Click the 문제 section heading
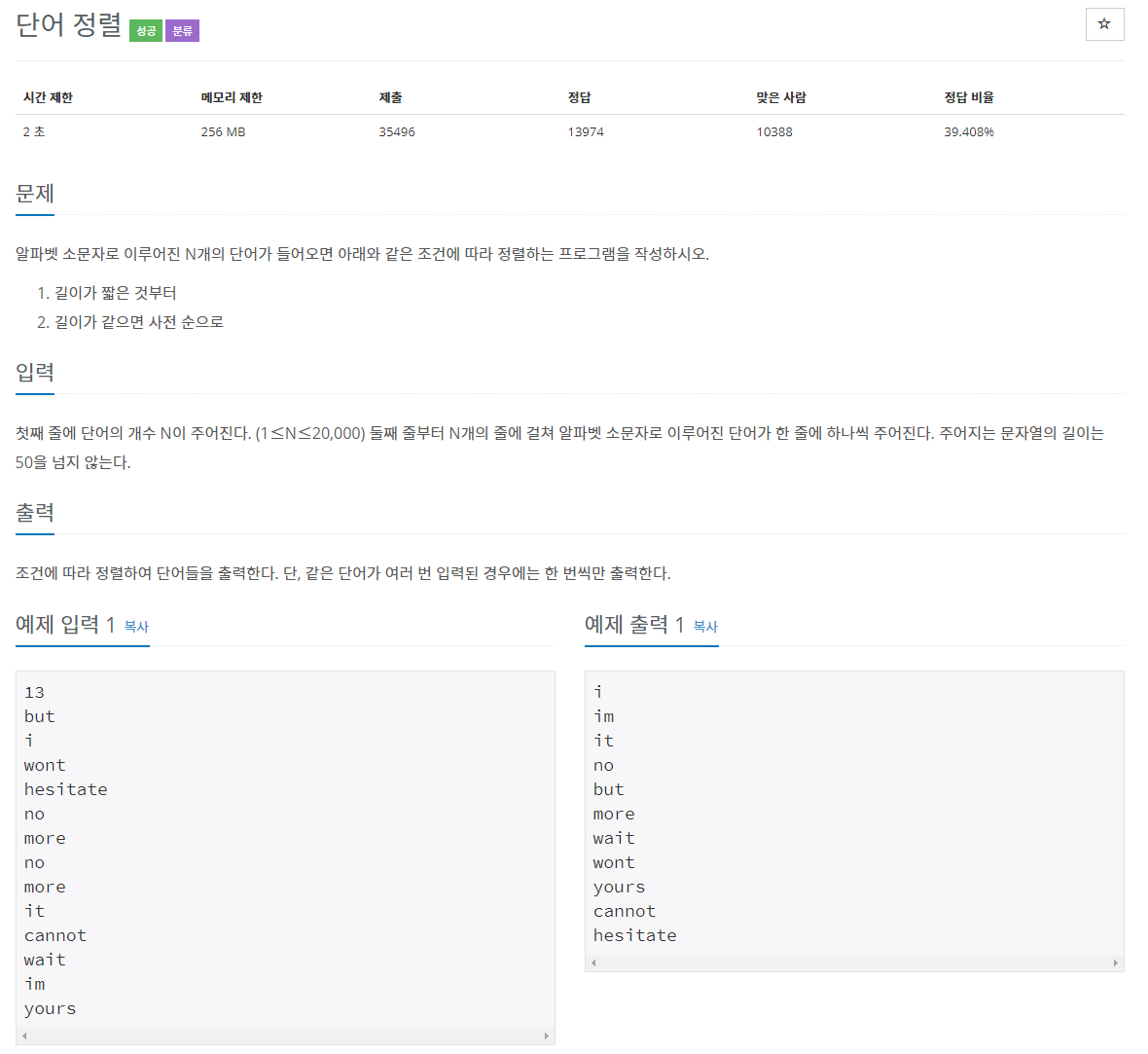This screenshot has width=1148, height=1054. (x=34, y=194)
